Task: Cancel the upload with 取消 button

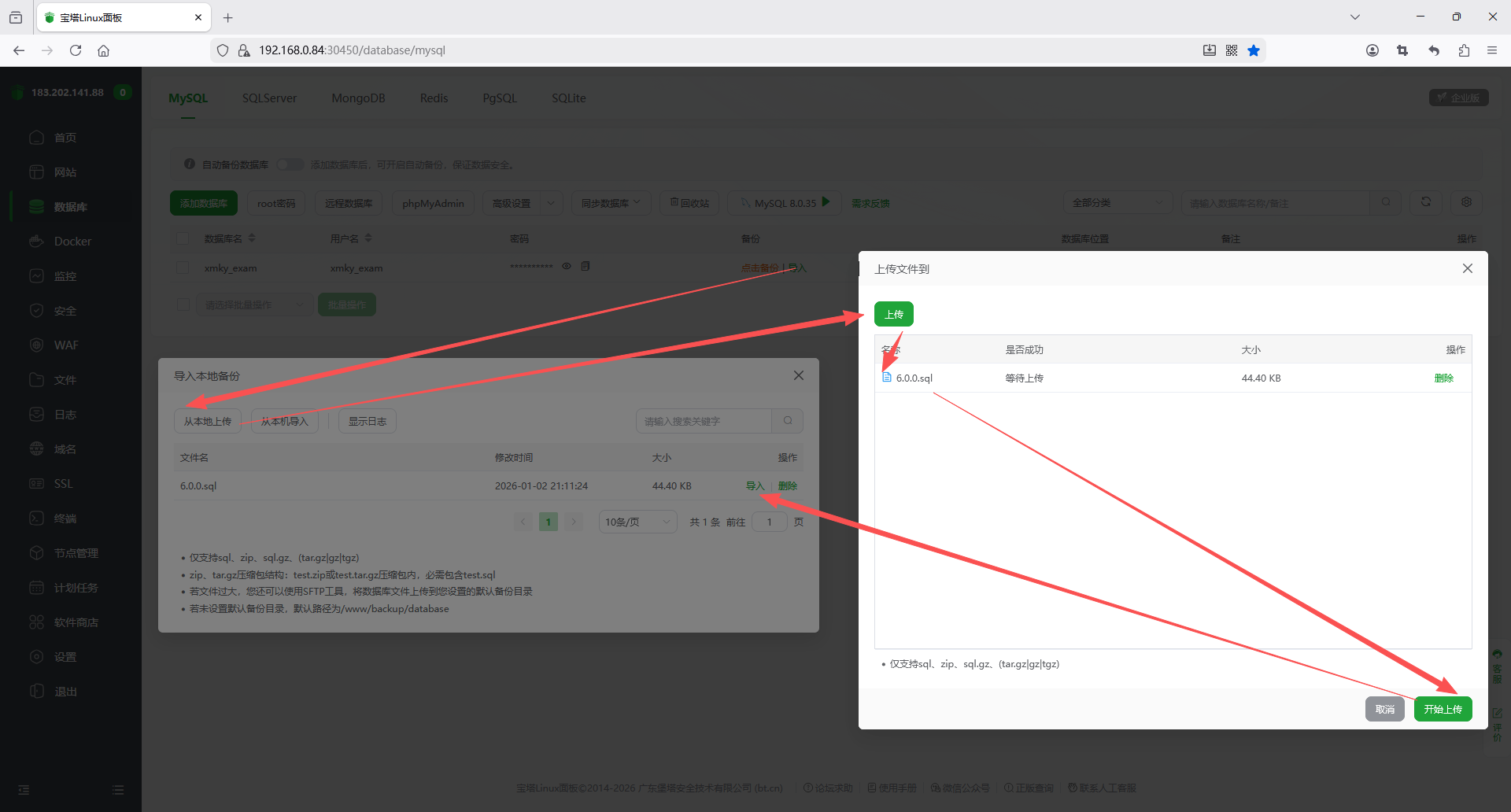Action: 1384,709
